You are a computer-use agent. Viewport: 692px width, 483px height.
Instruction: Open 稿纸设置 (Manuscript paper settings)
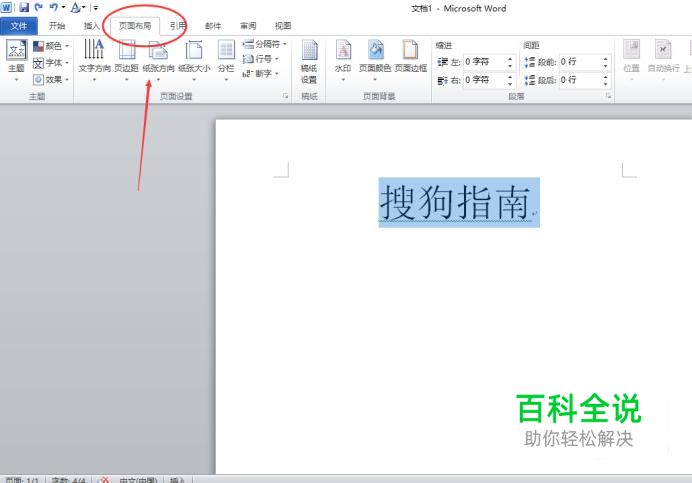coord(309,62)
